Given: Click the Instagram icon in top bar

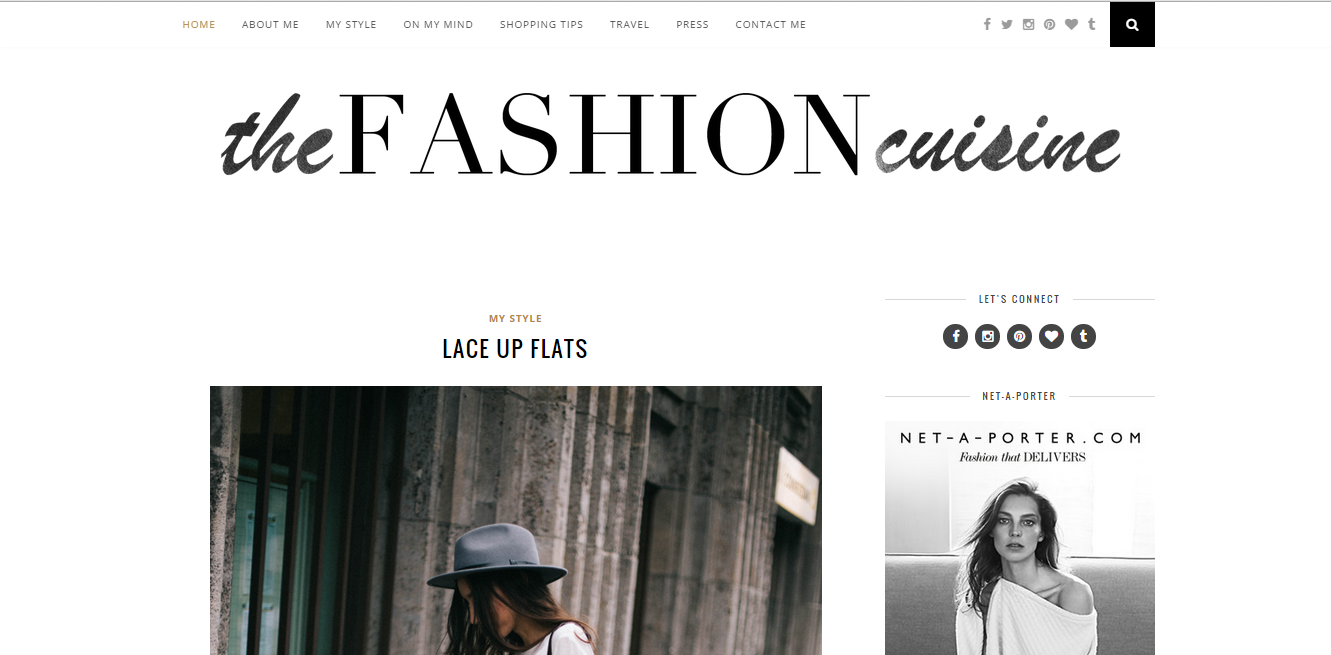Looking at the screenshot, I should tap(1028, 24).
